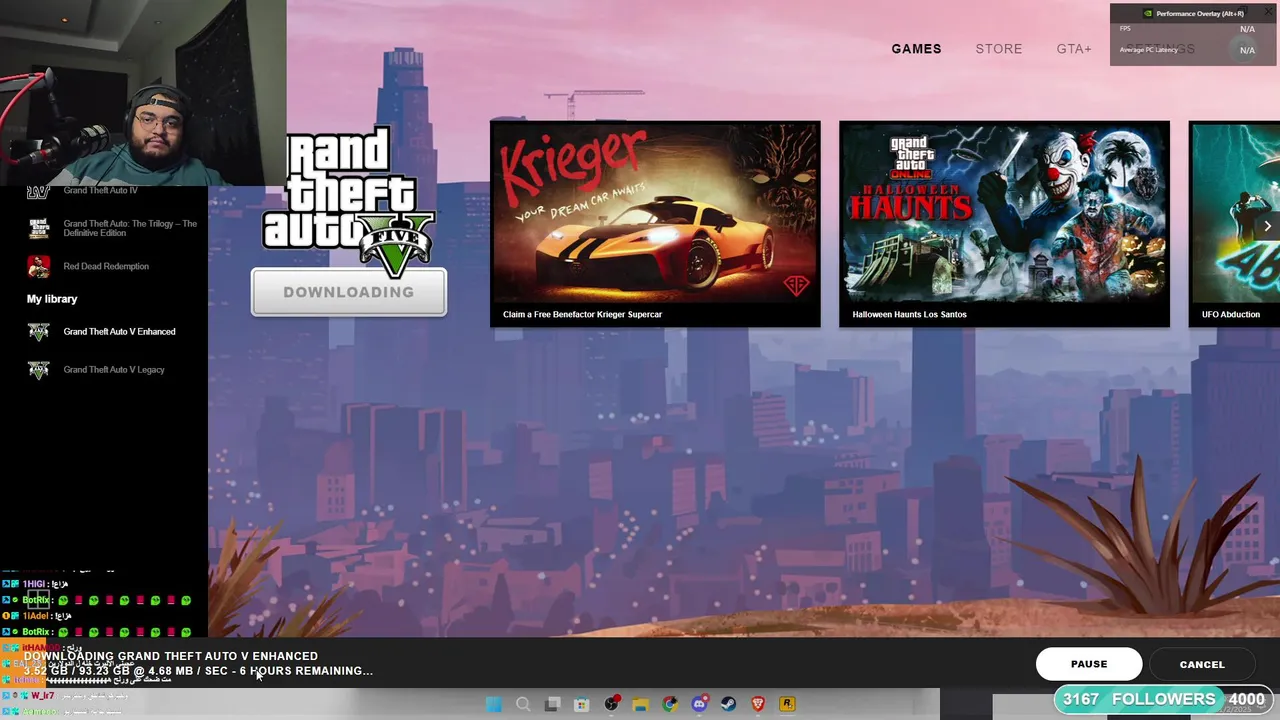1280x720 pixels.
Task: Click the Grand Theft Auto V logo
Action: point(349,202)
